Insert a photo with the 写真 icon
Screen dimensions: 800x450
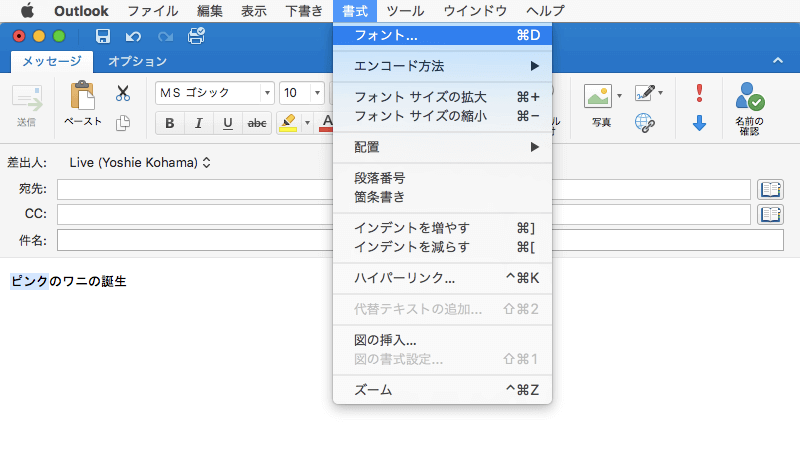[x=598, y=96]
